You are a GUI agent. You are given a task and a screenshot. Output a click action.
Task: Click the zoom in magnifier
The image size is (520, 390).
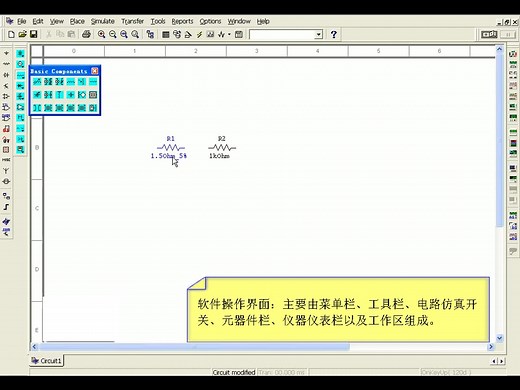101,34
